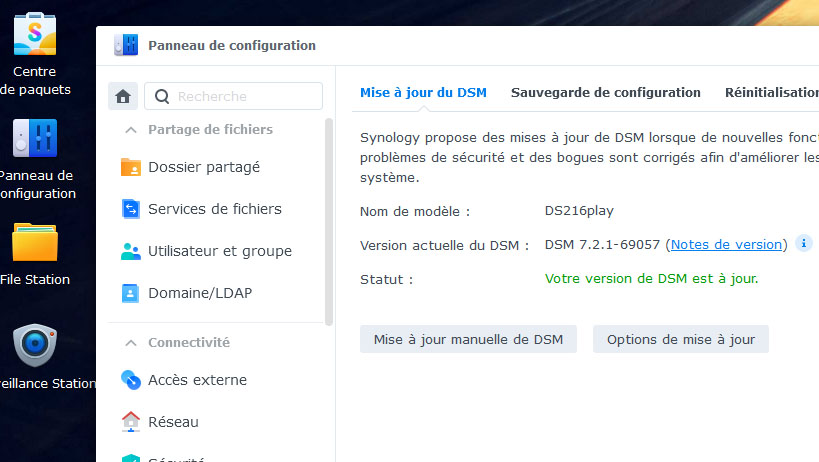Click the status text Votre version de DSM est à jour
819x462 pixels.
click(x=651, y=279)
